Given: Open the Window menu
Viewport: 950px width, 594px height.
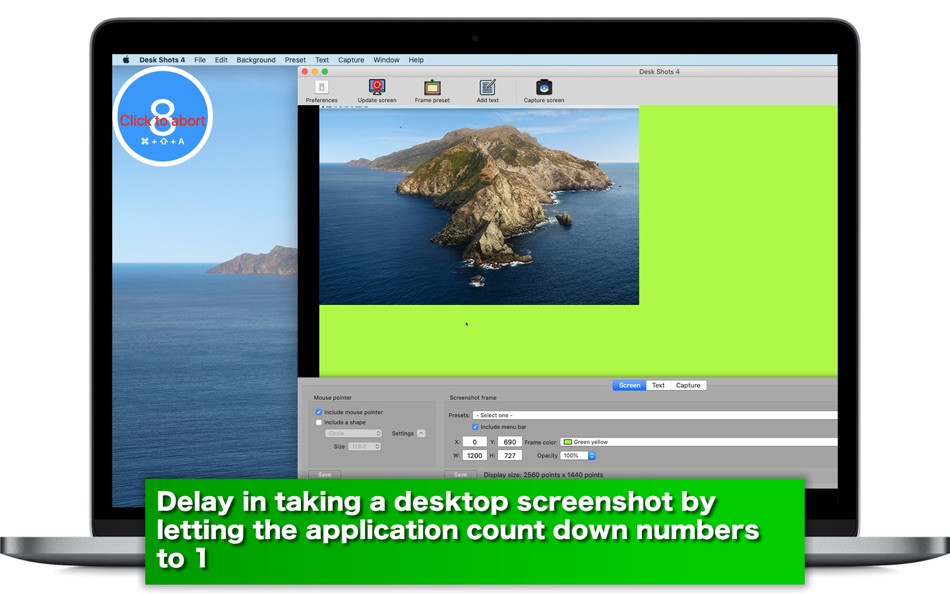Looking at the screenshot, I should (386, 60).
